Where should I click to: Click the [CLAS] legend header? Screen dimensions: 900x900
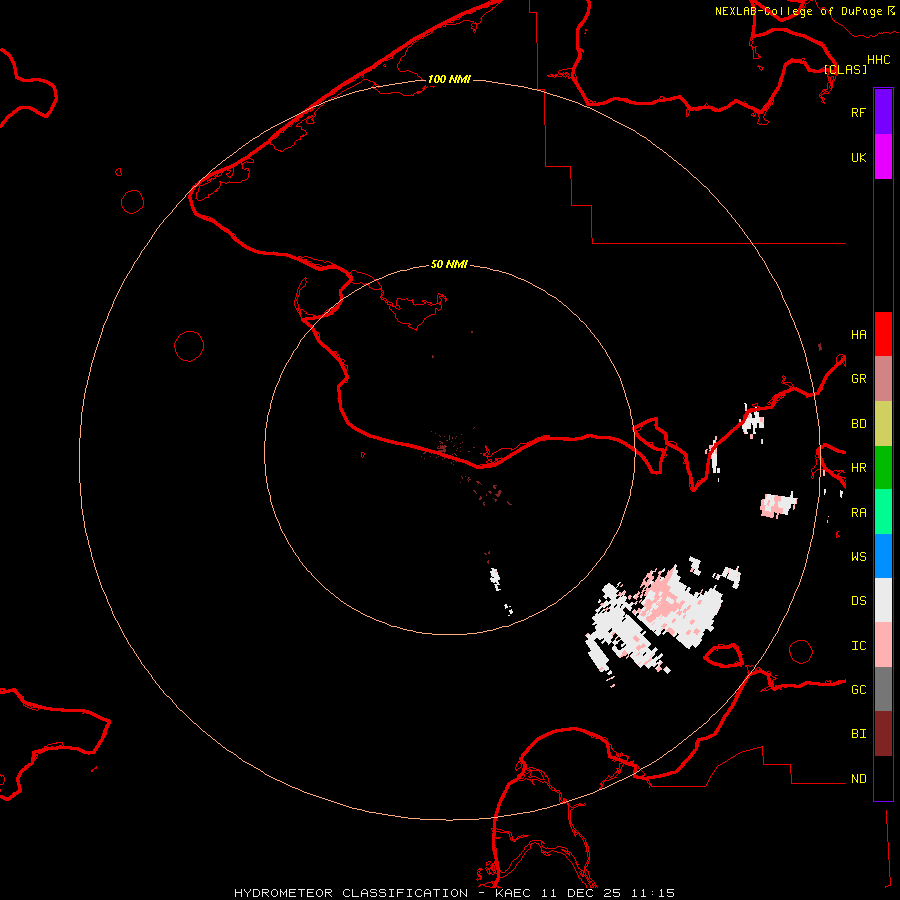pos(845,69)
